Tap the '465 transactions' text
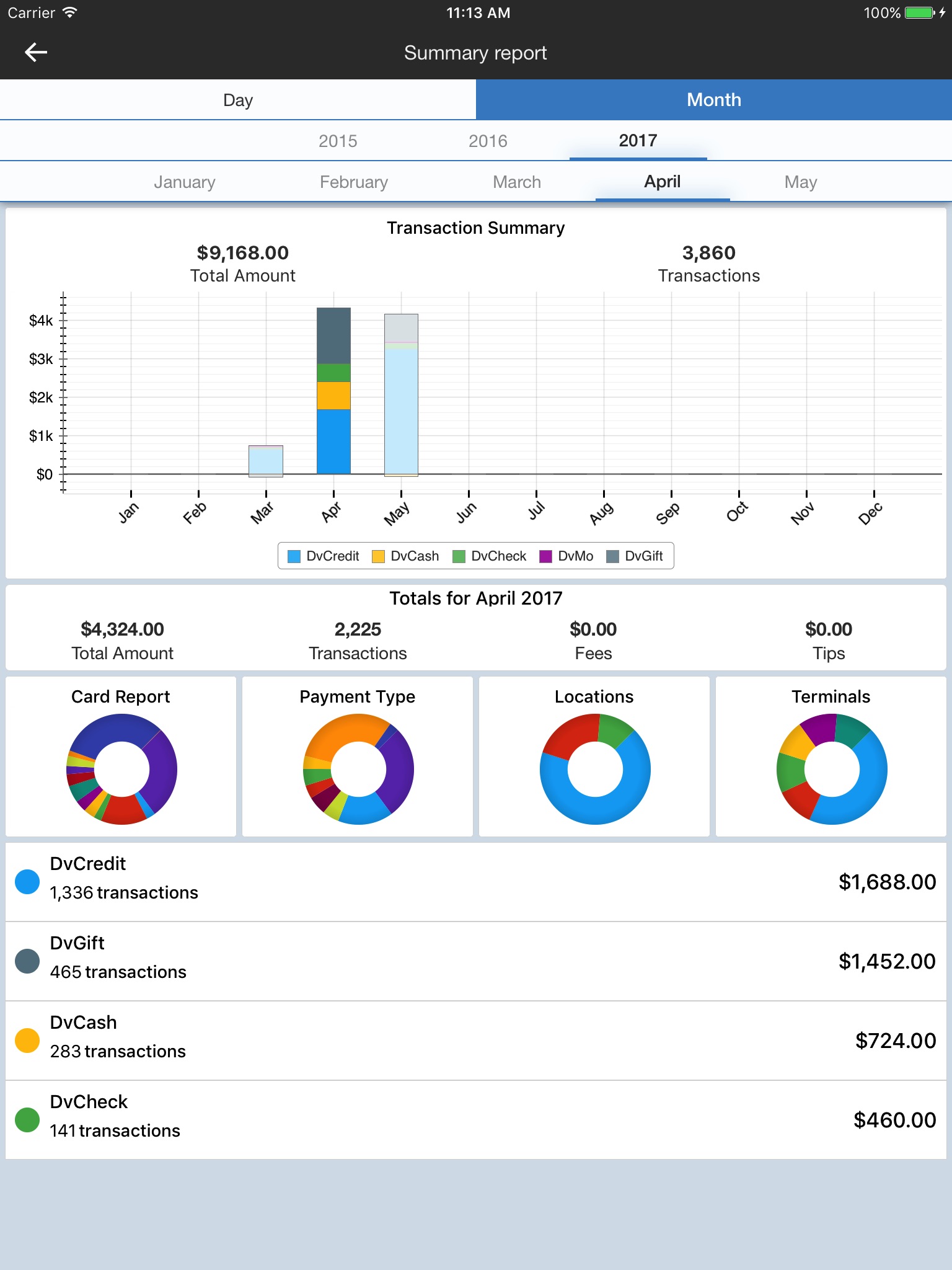 [x=118, y=972]
